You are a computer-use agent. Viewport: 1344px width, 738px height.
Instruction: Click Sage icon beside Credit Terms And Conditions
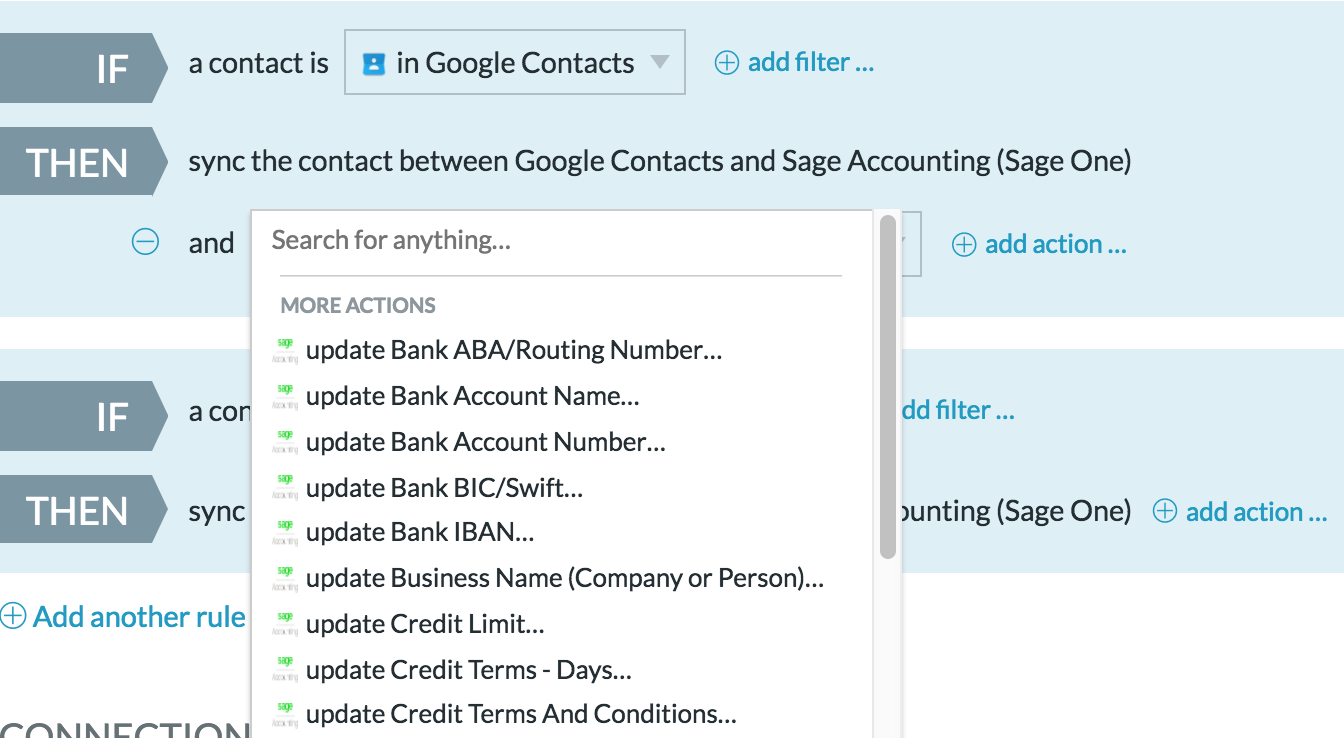coord(285,715)
